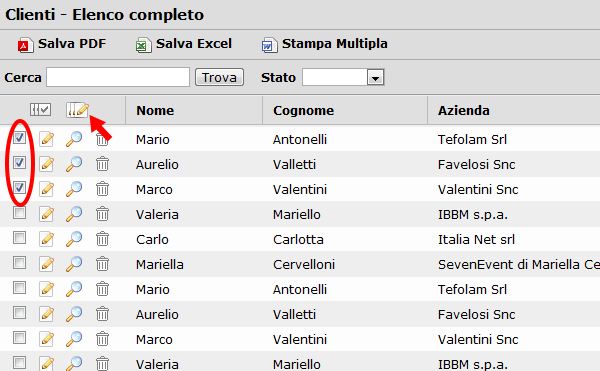This screenshot has height=371, width=600.
Task: Uncheck the checkbox for Mario Antonelli's first row
Action: click(x=20, y=137)
